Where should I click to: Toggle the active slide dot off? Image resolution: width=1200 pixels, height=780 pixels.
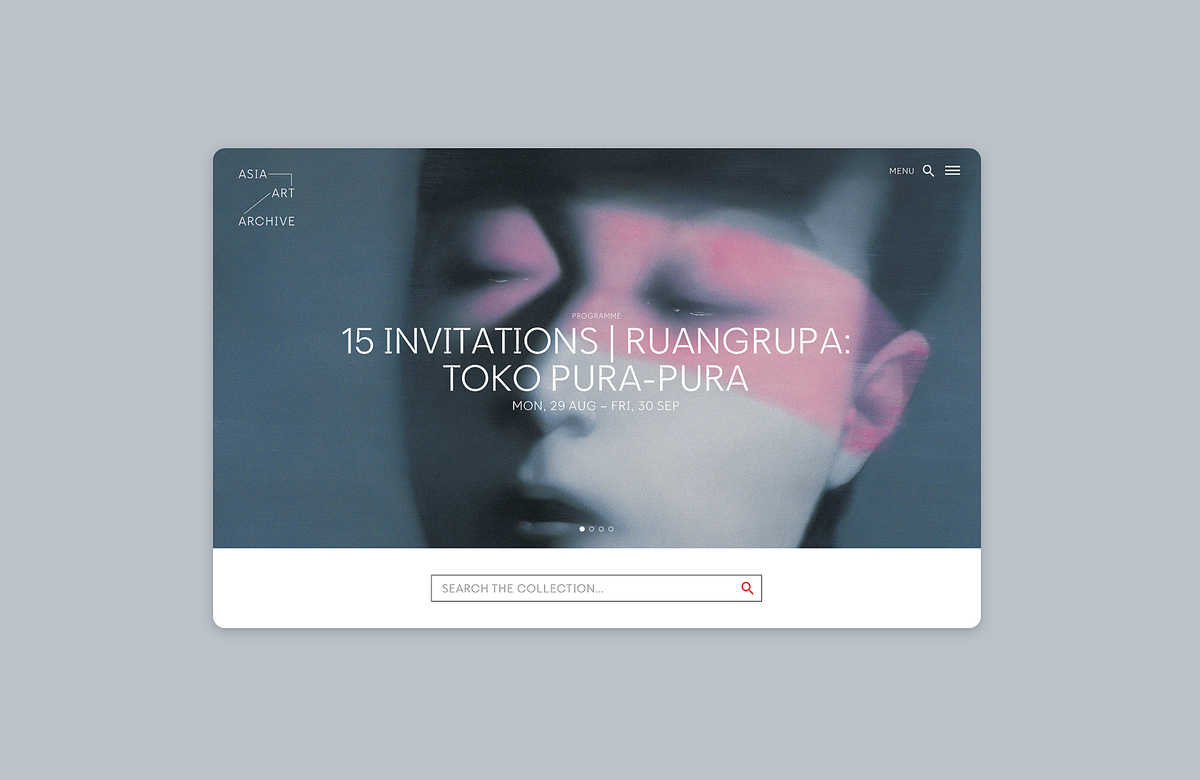click(581, 528)
